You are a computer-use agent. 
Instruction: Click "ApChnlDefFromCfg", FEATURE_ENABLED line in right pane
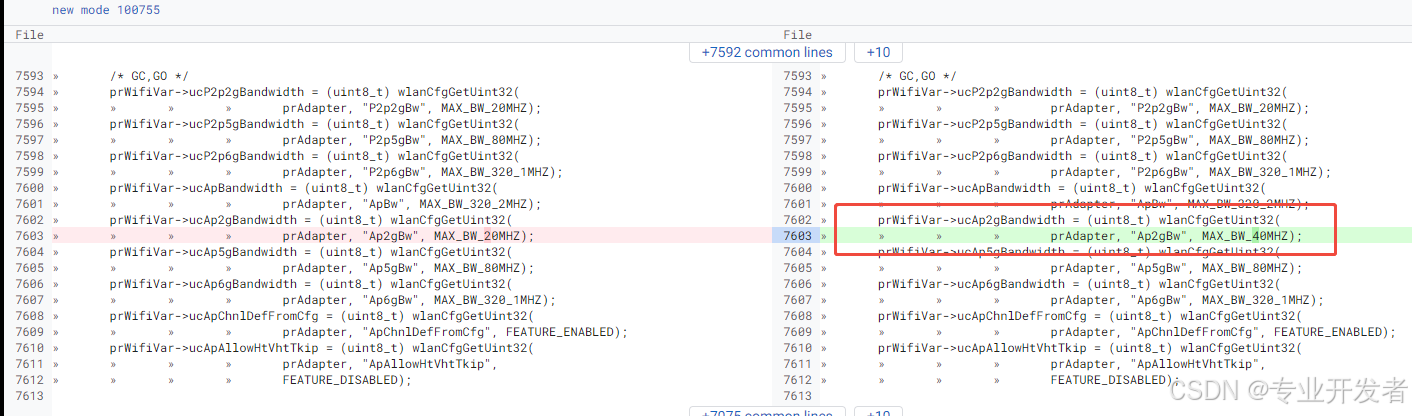[x=1223, y=332]
